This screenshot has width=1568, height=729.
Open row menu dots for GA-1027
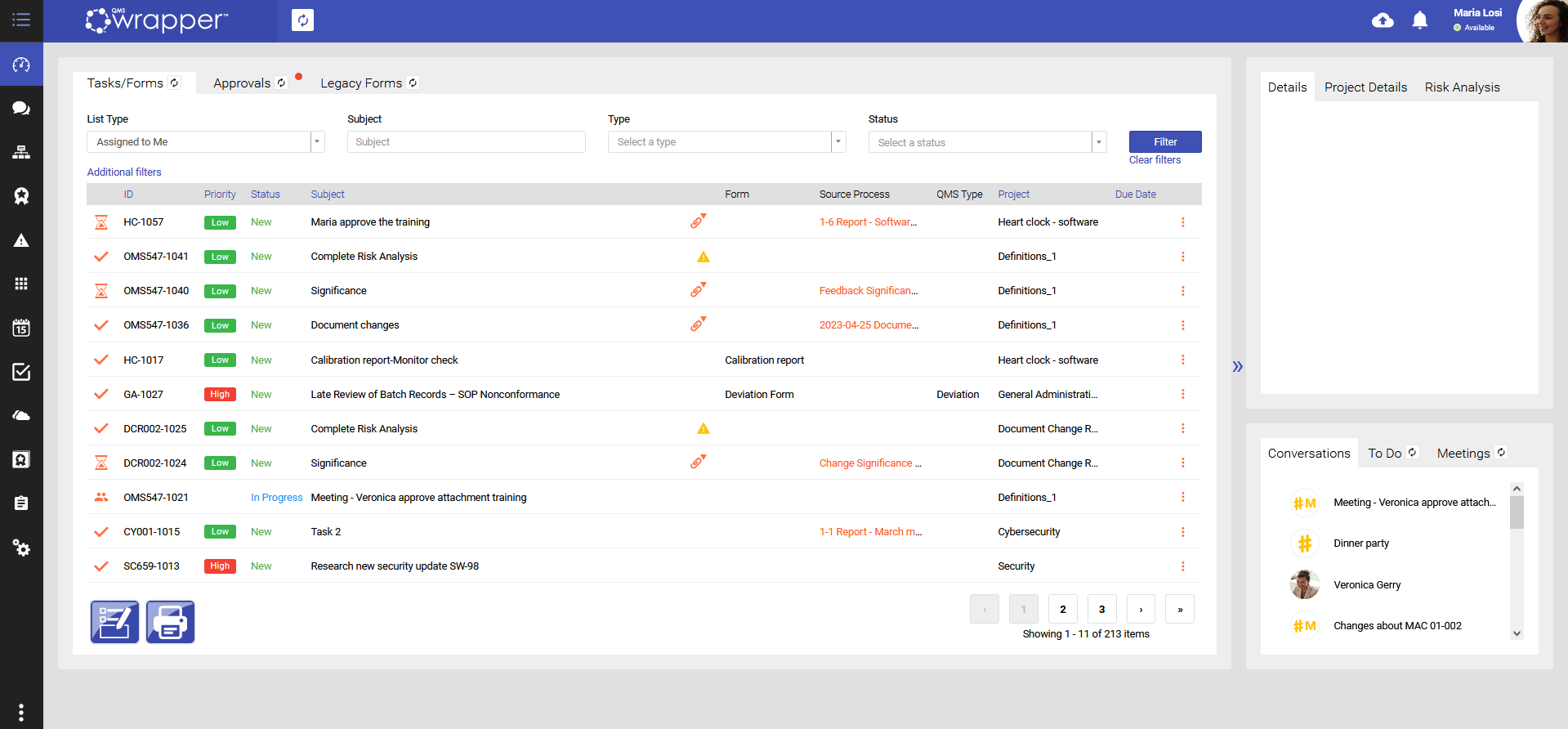tap(1182, 394)
